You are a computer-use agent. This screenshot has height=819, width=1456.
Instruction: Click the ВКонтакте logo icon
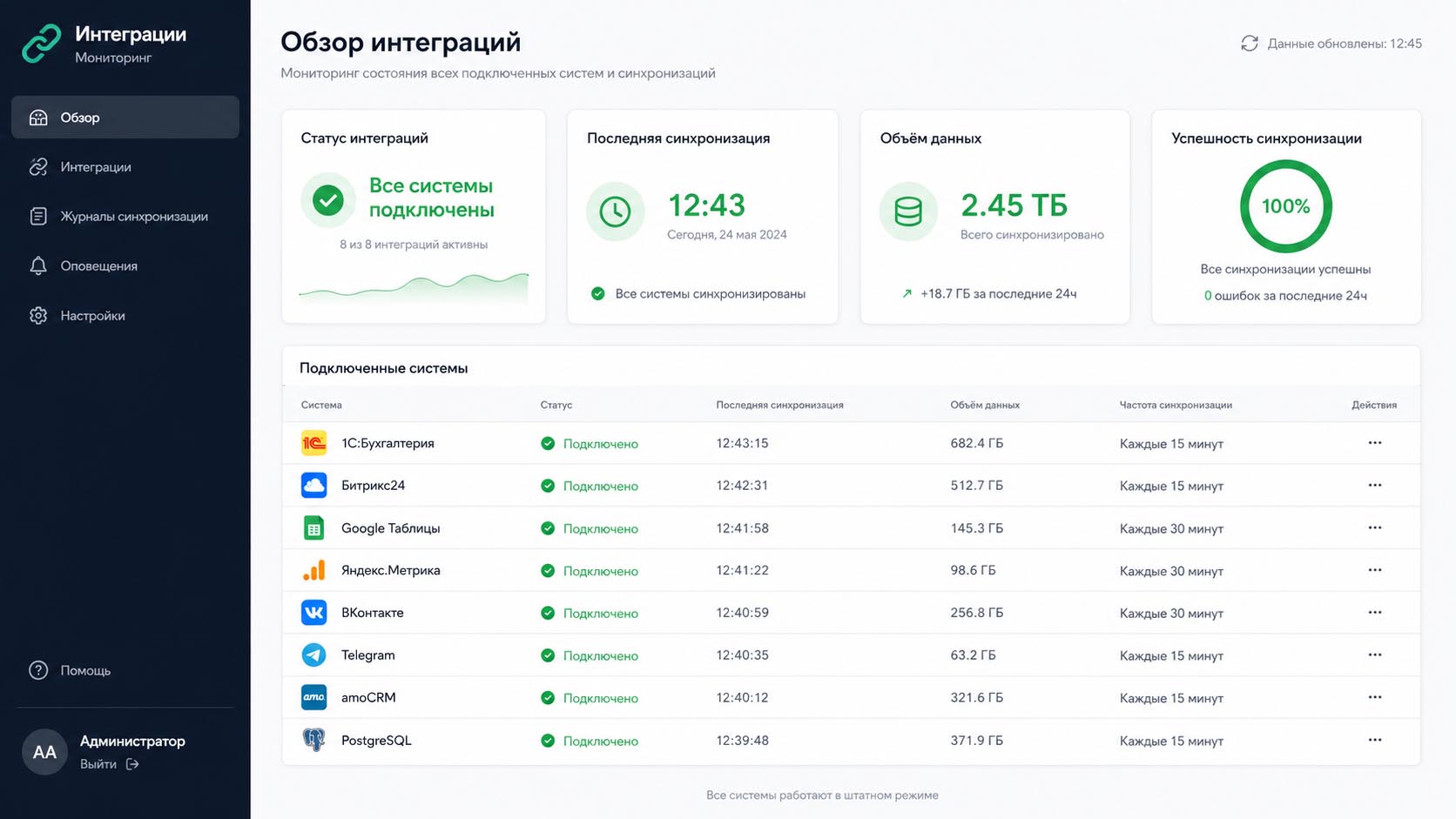[313, 613]
